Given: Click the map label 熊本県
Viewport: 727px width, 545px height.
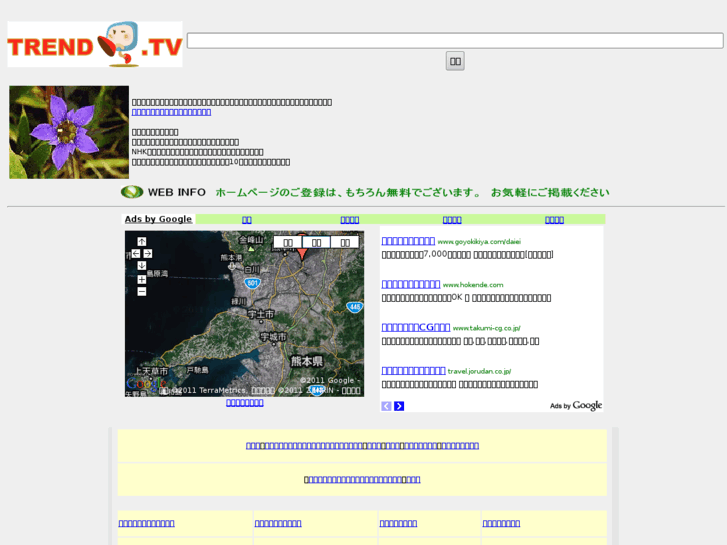Looking at the screenshot, I should tap(306, 361).
